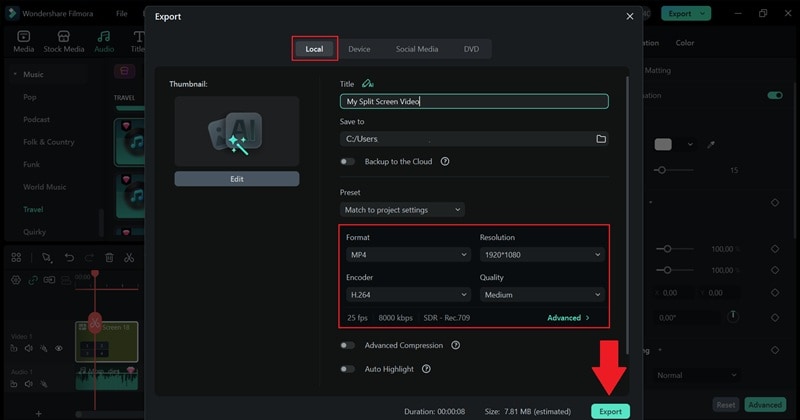Open Advanced export settings link
This screenshot has width=800, height=420.
point(568,317)
